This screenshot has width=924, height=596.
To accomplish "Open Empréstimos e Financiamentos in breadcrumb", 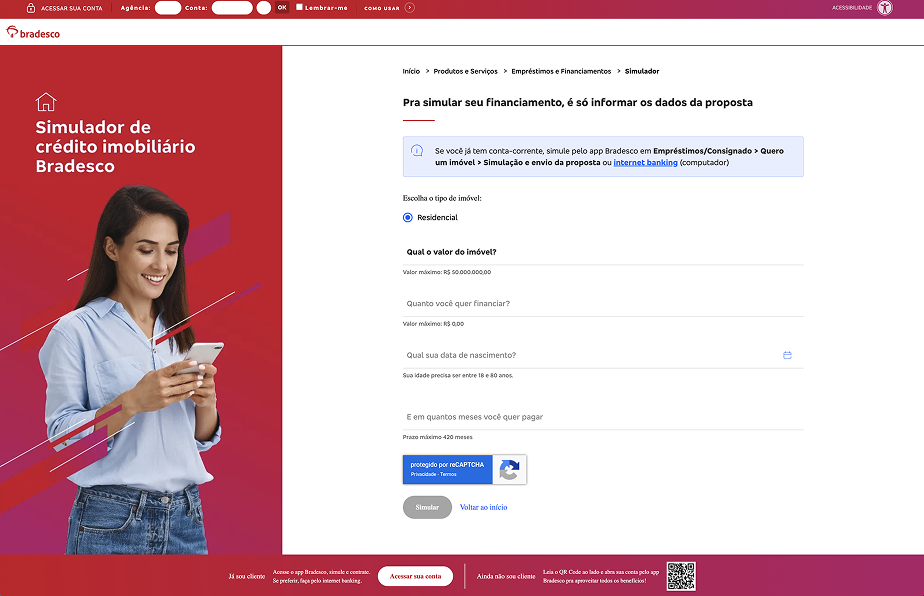I will coord(561,71).
